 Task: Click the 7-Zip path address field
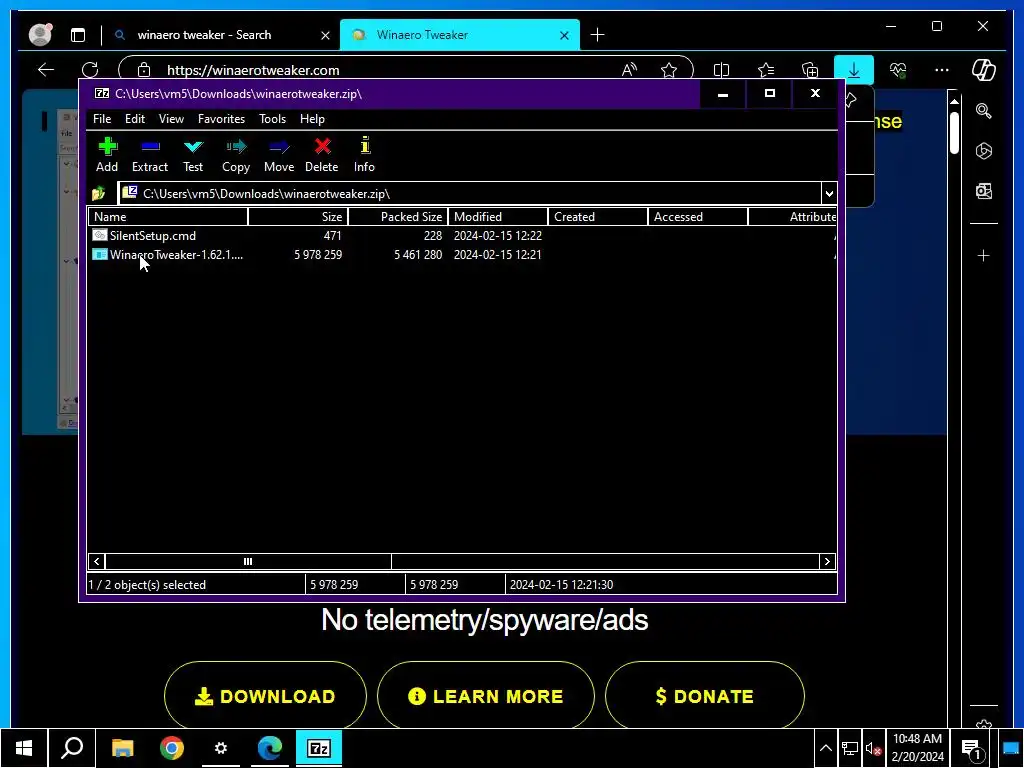tap(470, 193)
